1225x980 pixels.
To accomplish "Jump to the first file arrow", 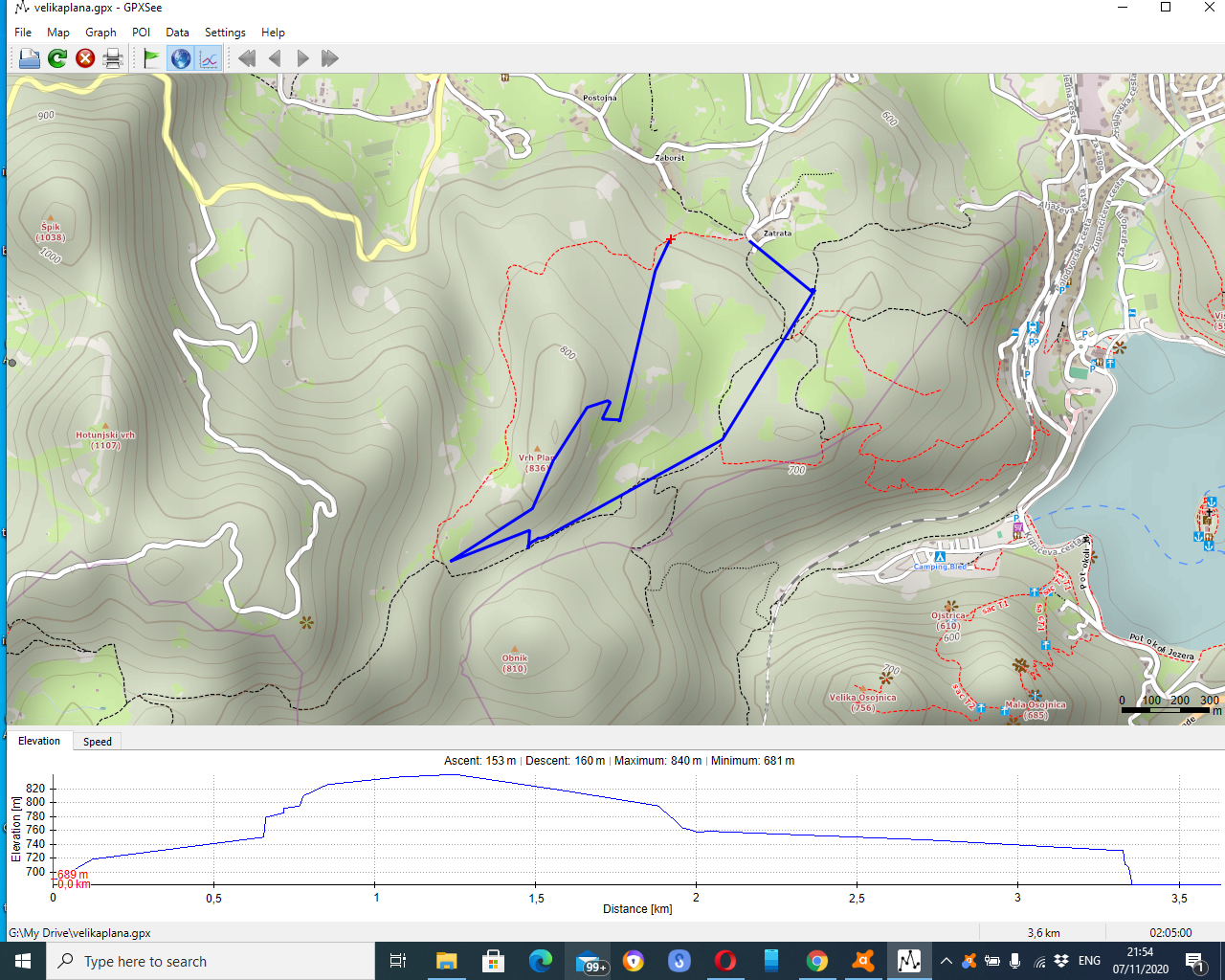I will point(247,58).
